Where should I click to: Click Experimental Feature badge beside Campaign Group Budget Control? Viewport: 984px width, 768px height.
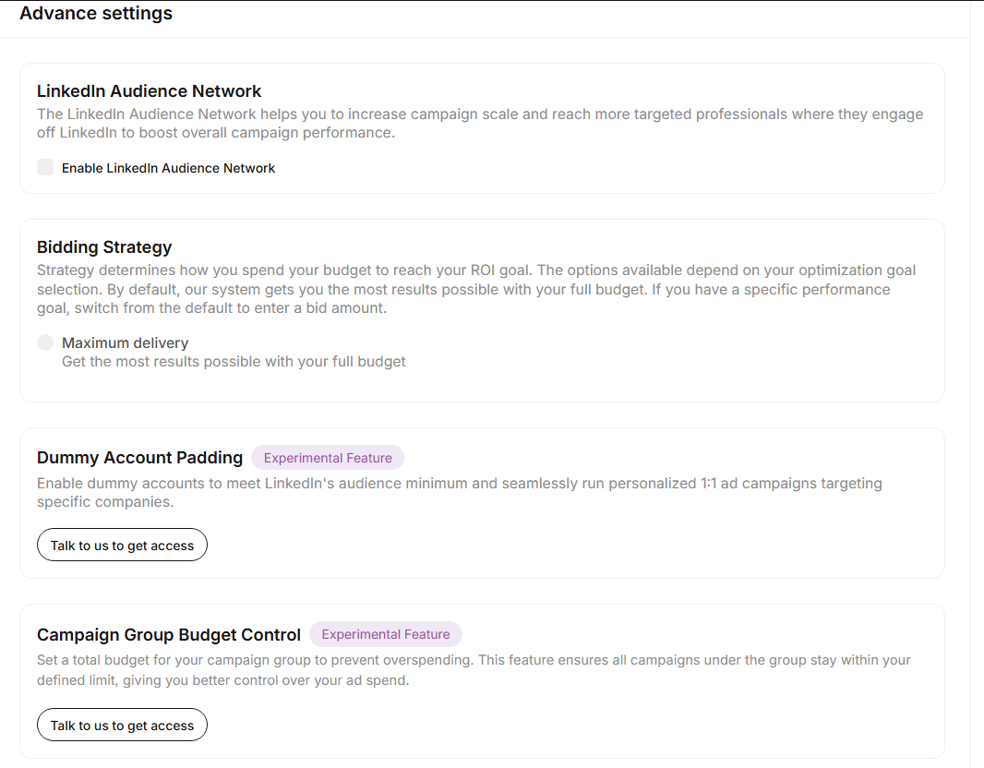point(385,634)
